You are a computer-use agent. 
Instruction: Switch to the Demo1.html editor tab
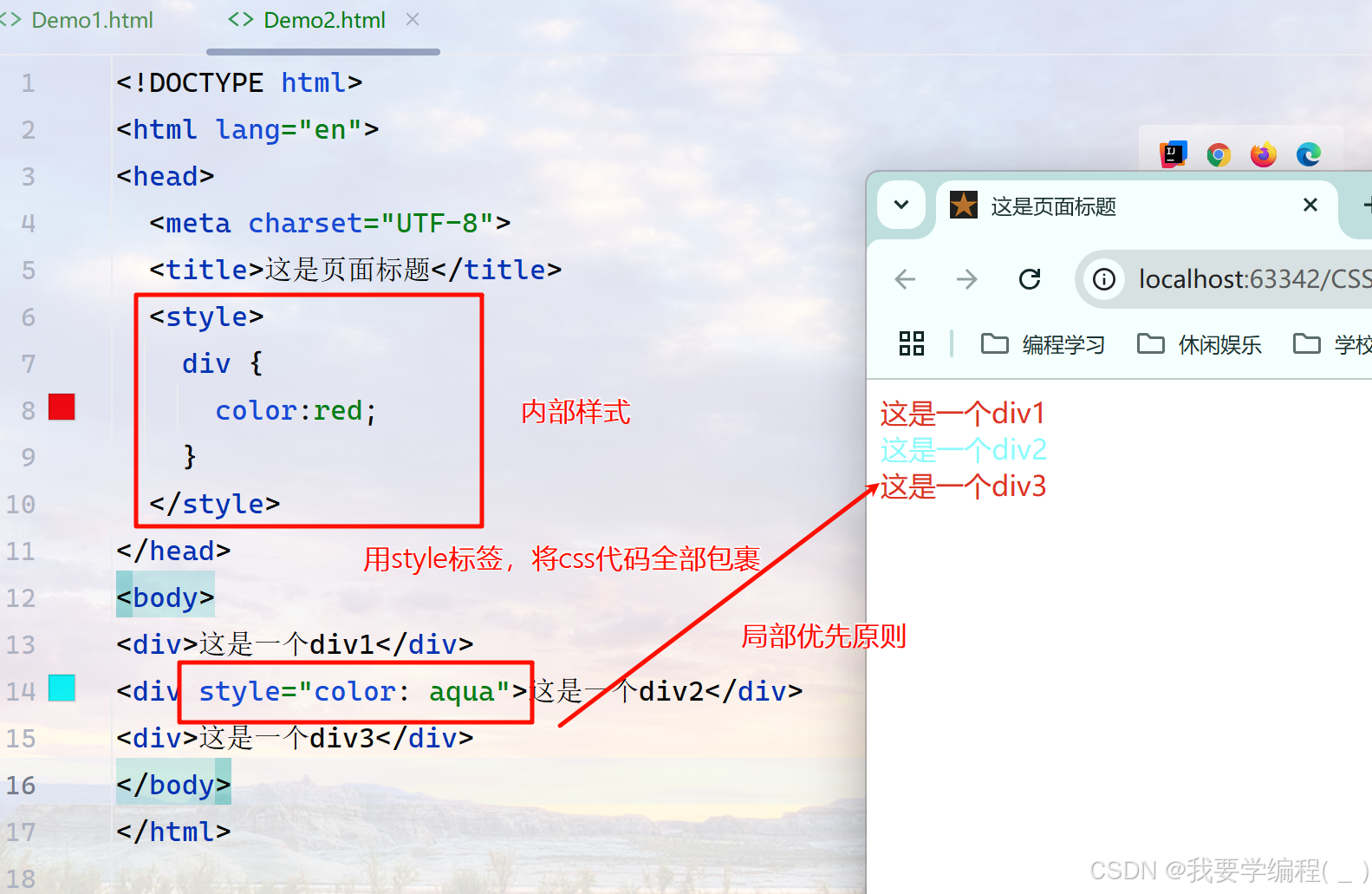(x=78, y=20)
